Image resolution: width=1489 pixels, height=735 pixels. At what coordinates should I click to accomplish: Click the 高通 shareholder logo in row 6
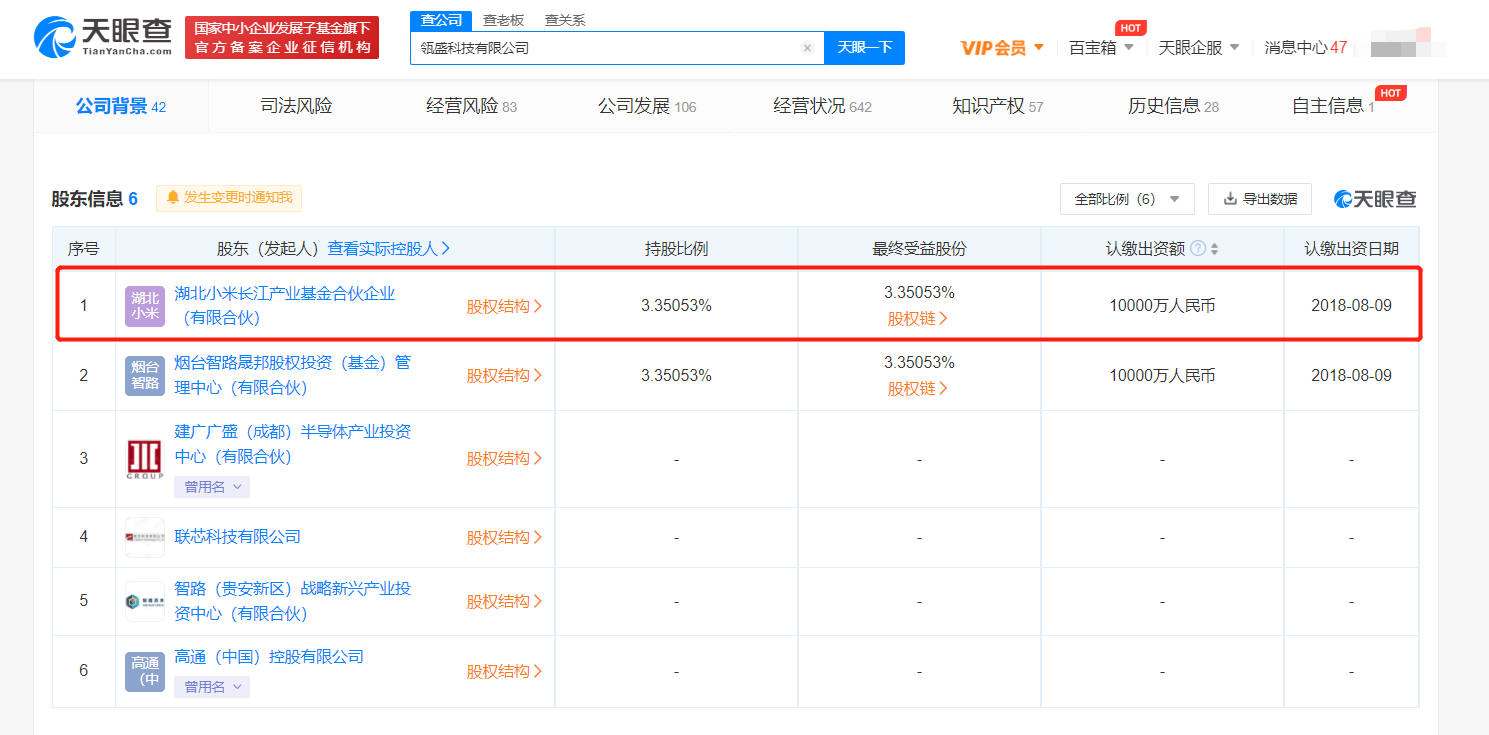[145, 671]
